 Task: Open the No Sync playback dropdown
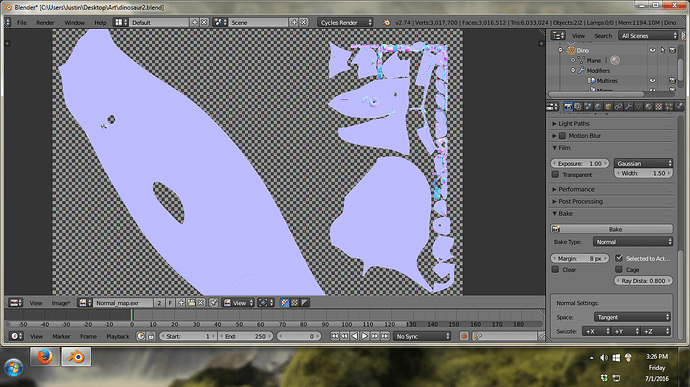pos(422,336)
